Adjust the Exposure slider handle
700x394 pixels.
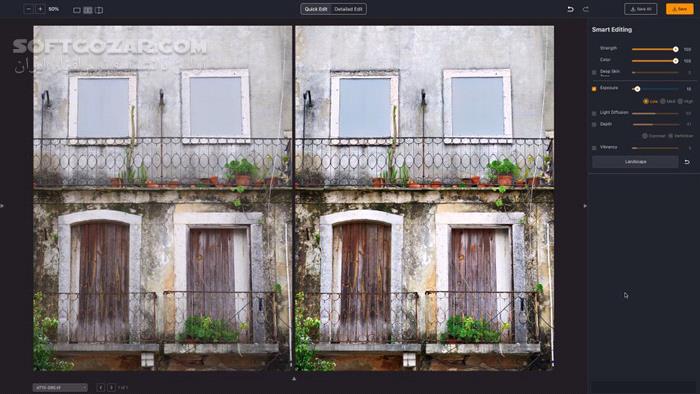coord(637,89)
